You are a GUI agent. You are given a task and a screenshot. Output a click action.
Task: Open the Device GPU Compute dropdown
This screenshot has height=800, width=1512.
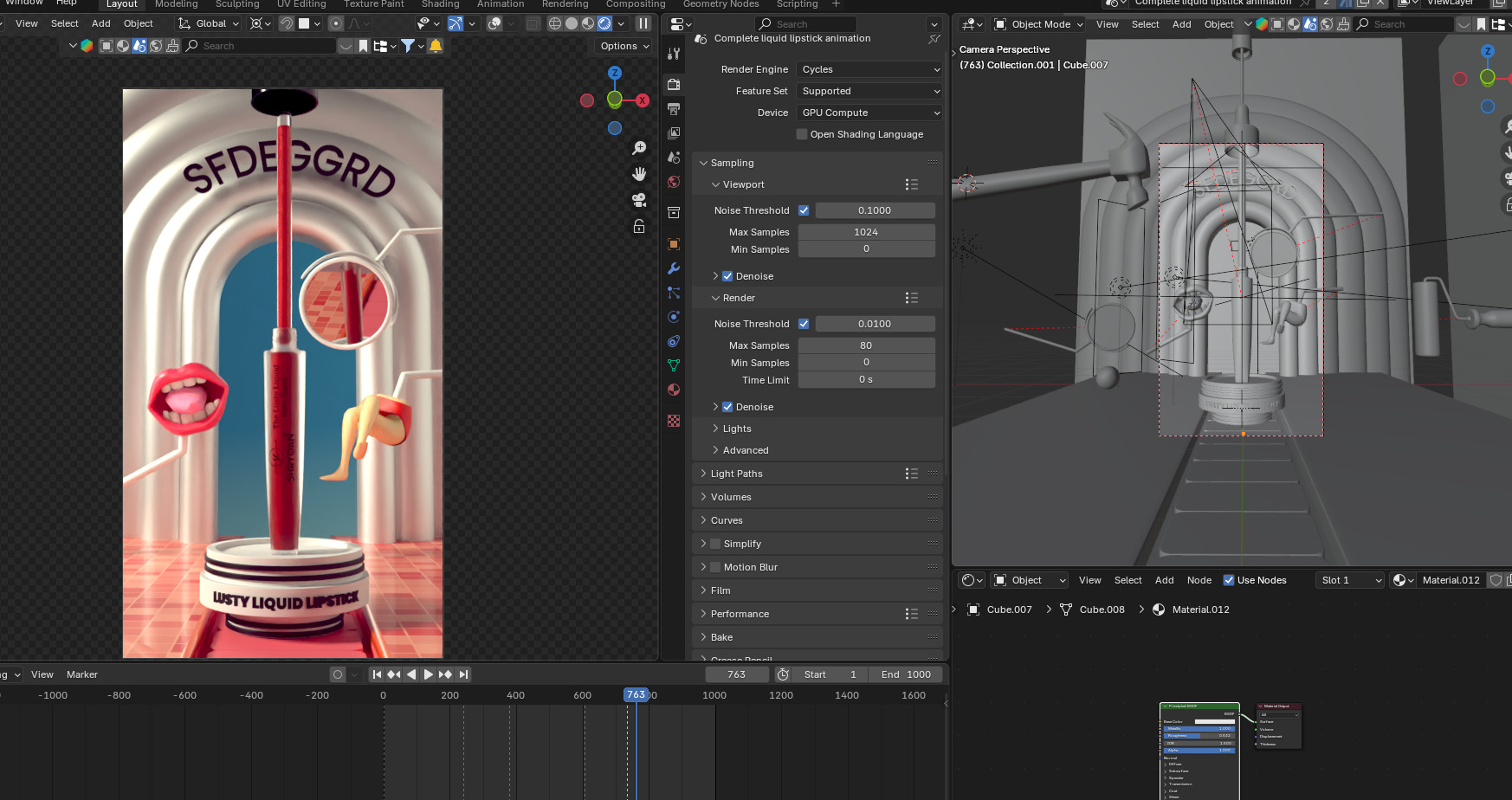pos(869,113)
